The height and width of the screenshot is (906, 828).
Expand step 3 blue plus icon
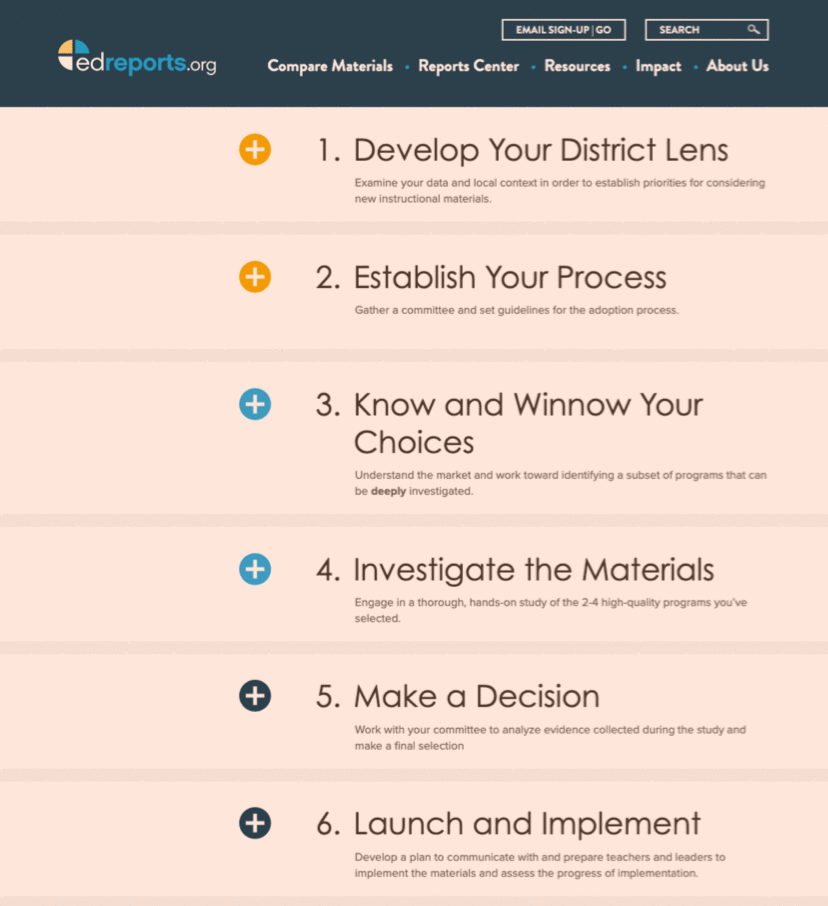point(255,405)
